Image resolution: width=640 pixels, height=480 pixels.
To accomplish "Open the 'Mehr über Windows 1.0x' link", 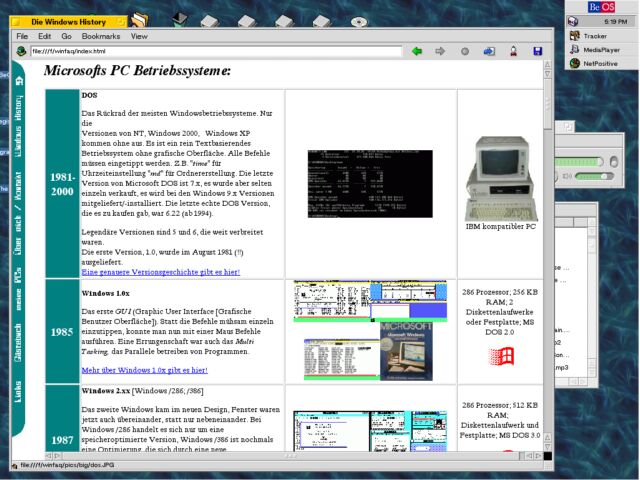I will (144, 370).
